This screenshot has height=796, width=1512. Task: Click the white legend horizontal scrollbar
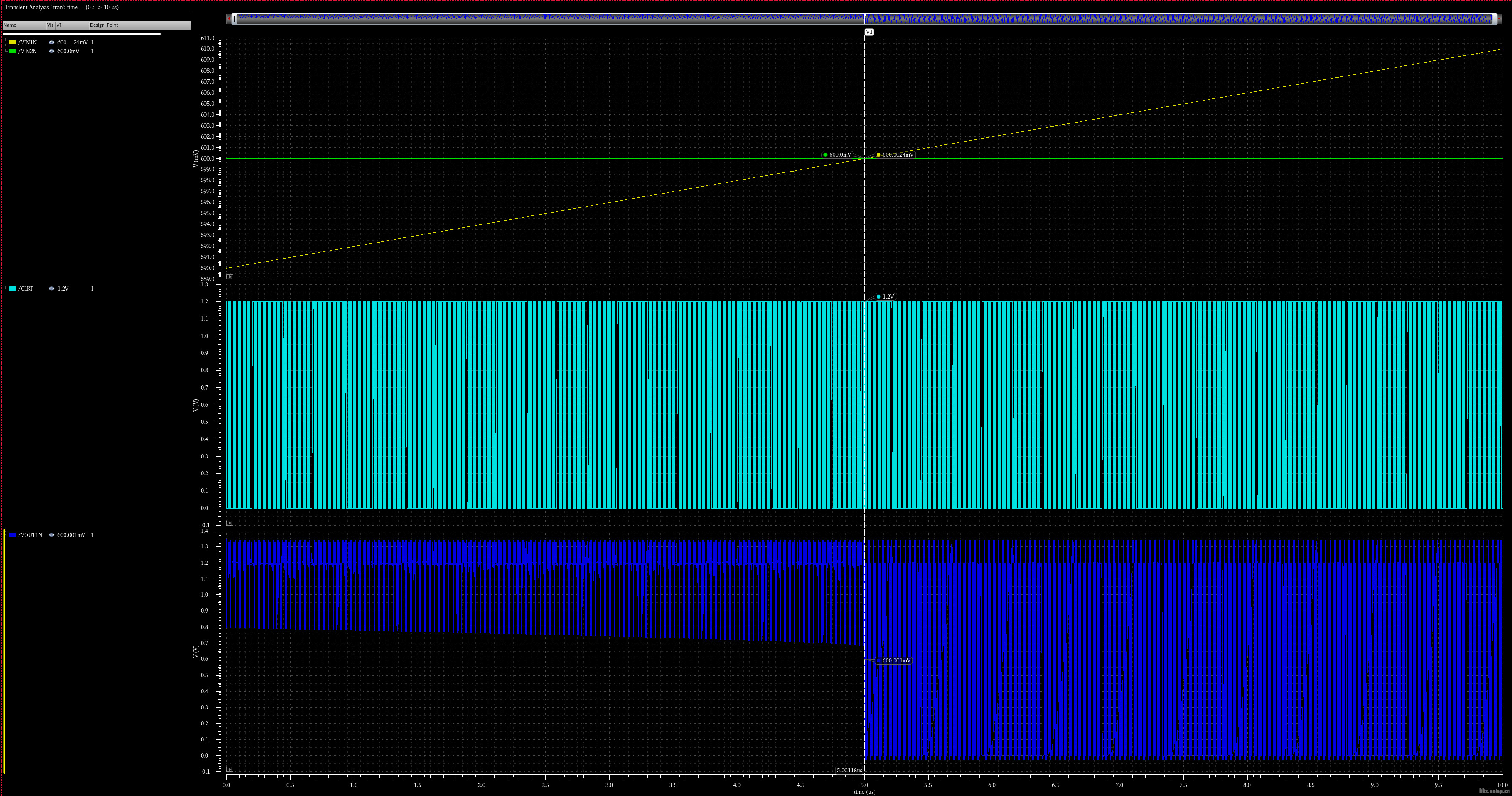click(82, 34)
